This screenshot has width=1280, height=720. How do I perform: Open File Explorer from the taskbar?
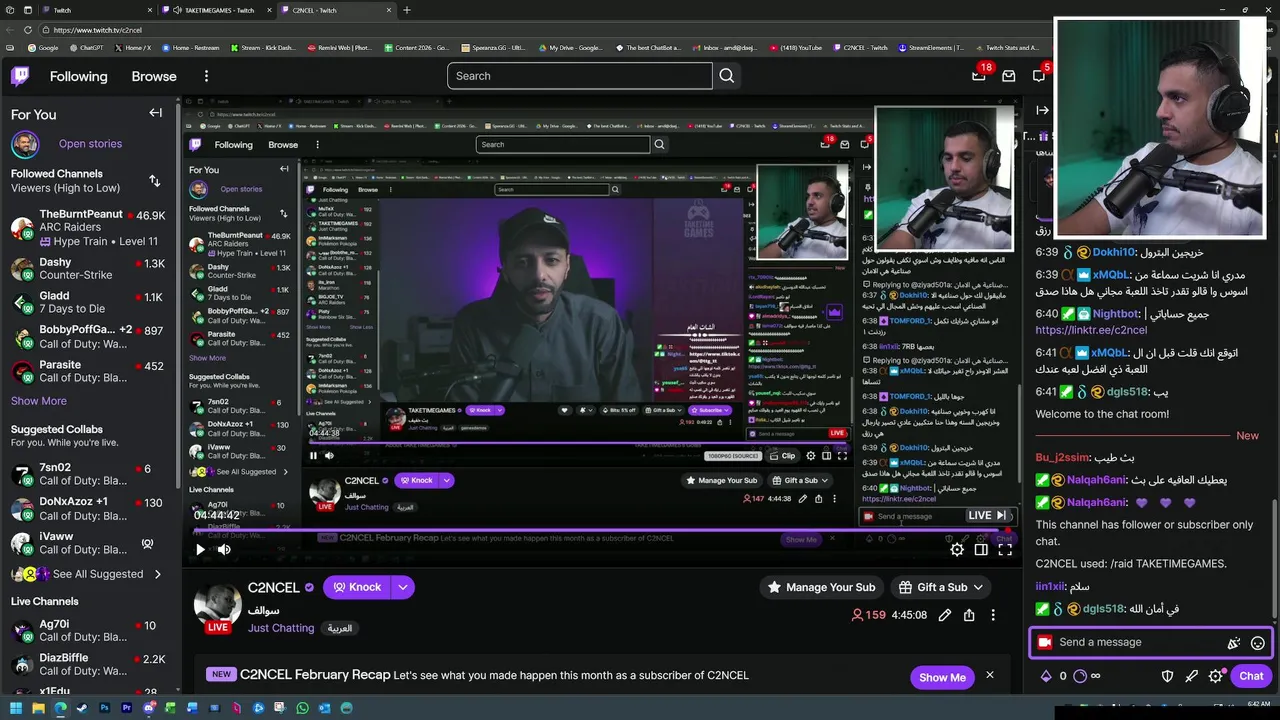pos(38,708)
